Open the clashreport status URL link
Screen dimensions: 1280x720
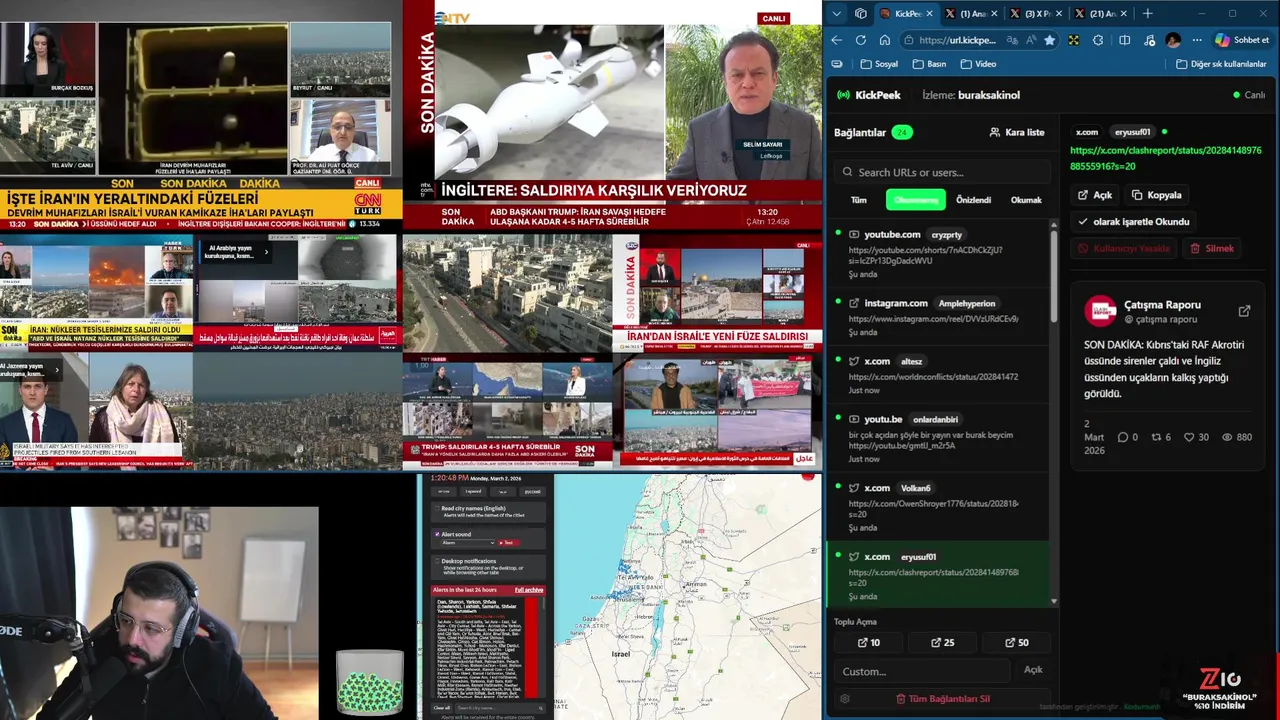1166,158
